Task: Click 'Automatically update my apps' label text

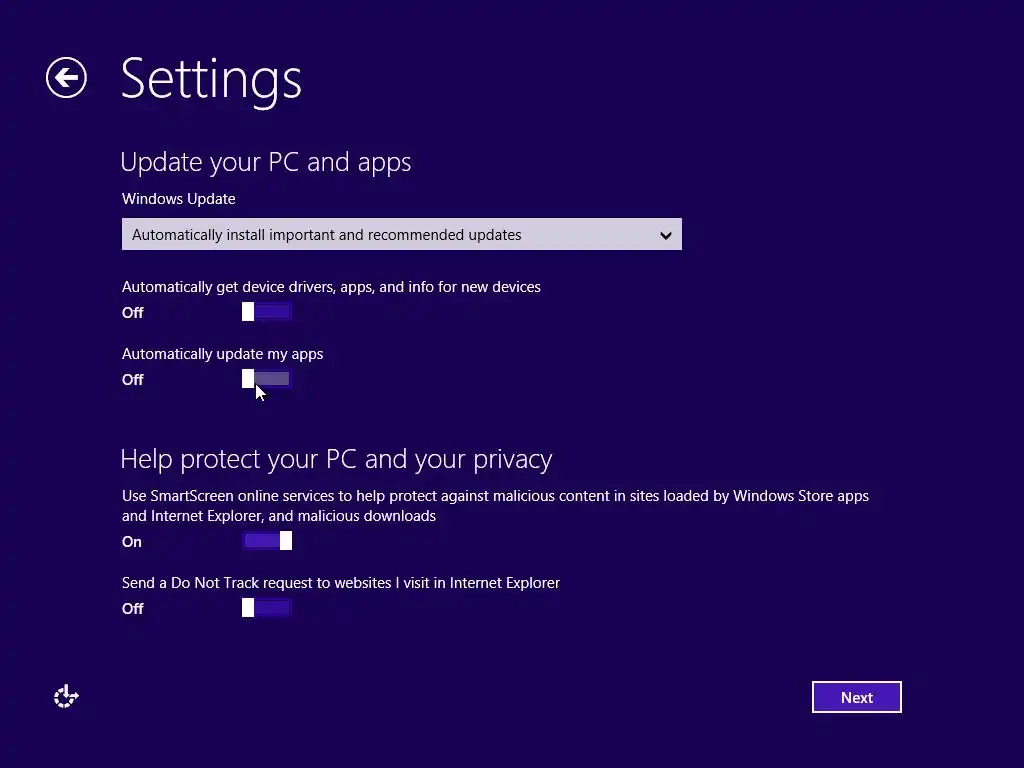Action: point(223,354)
